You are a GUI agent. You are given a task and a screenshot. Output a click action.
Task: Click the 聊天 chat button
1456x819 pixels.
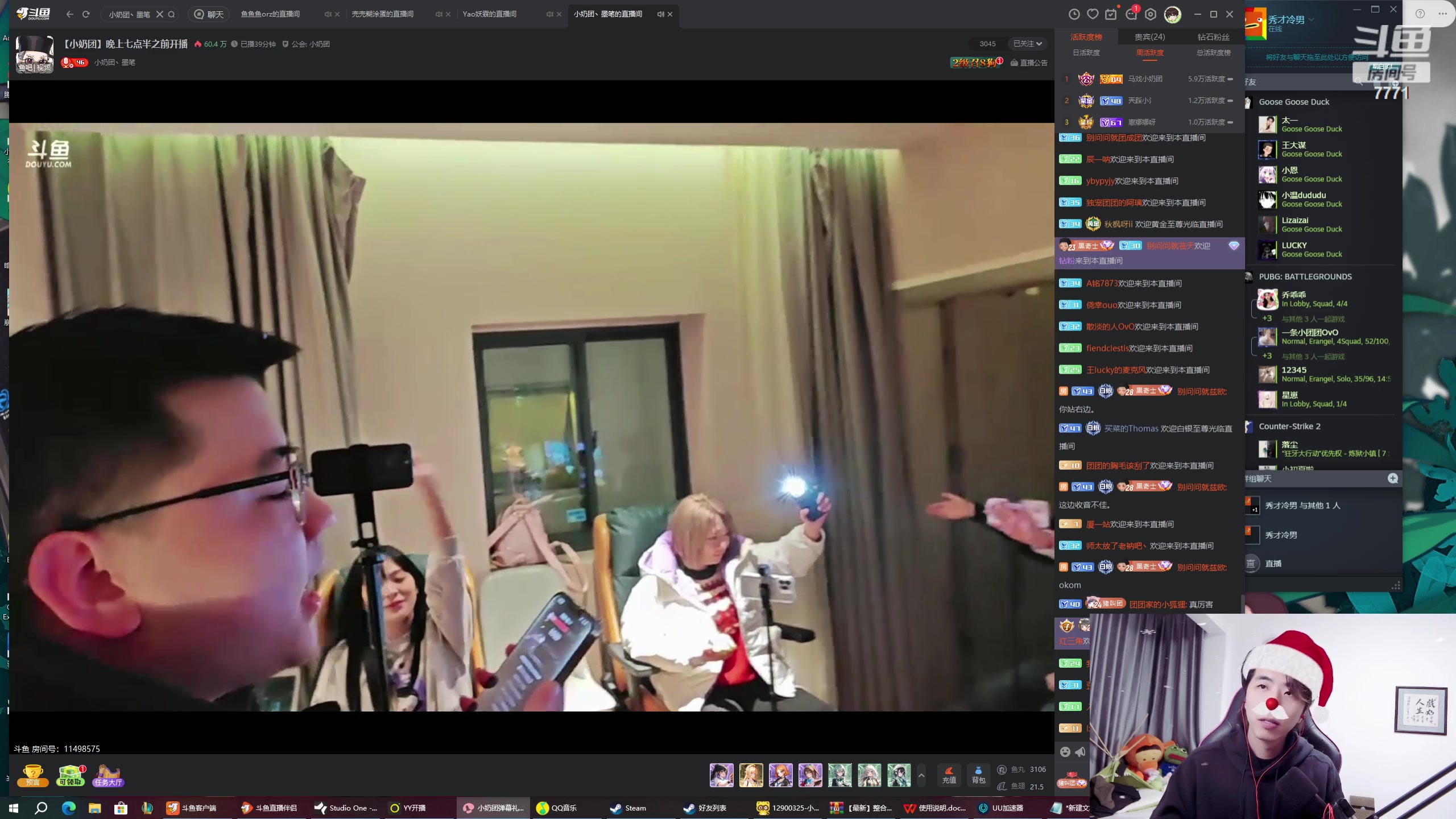(209, 14)
